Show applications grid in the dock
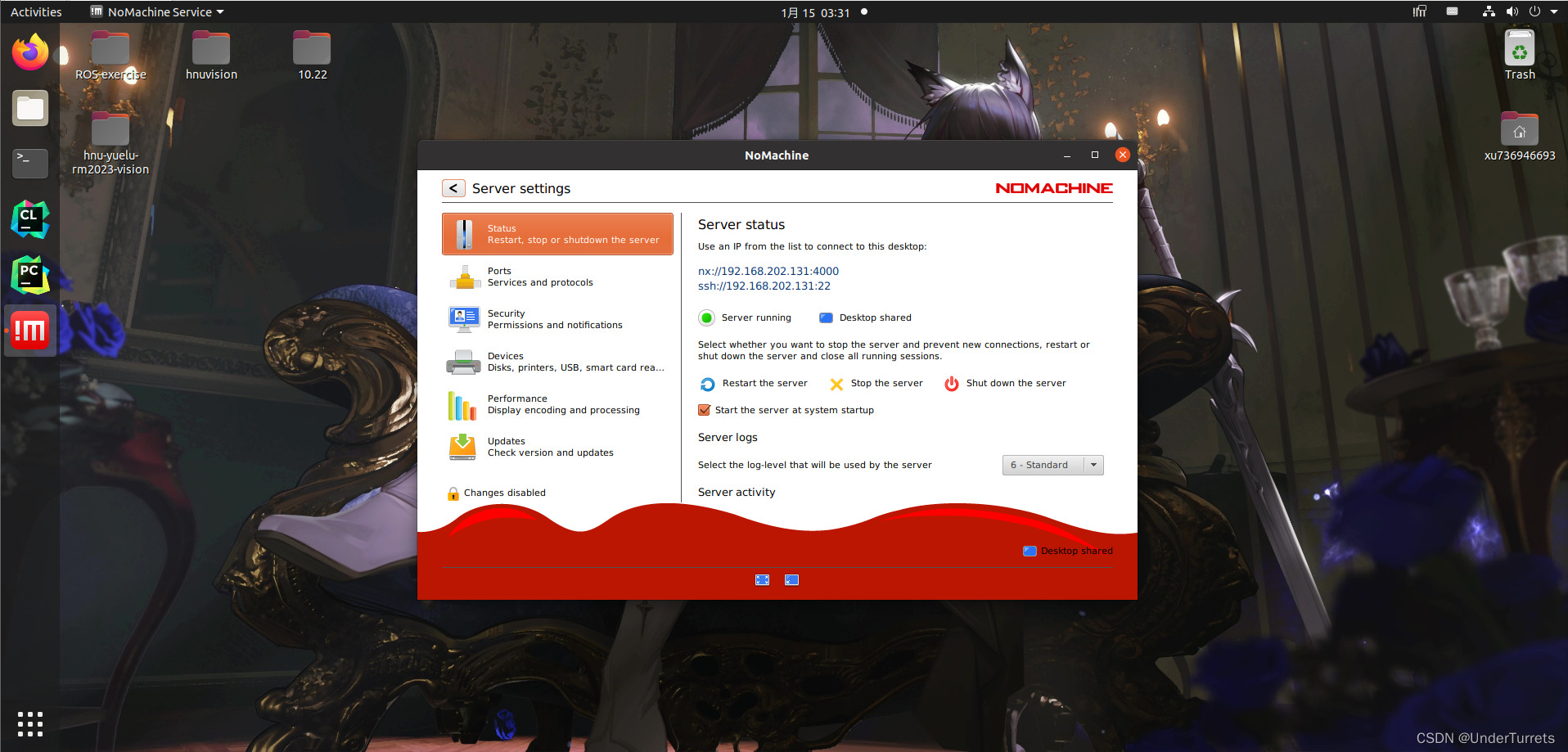1568x752 pixels. coord(30,723)
